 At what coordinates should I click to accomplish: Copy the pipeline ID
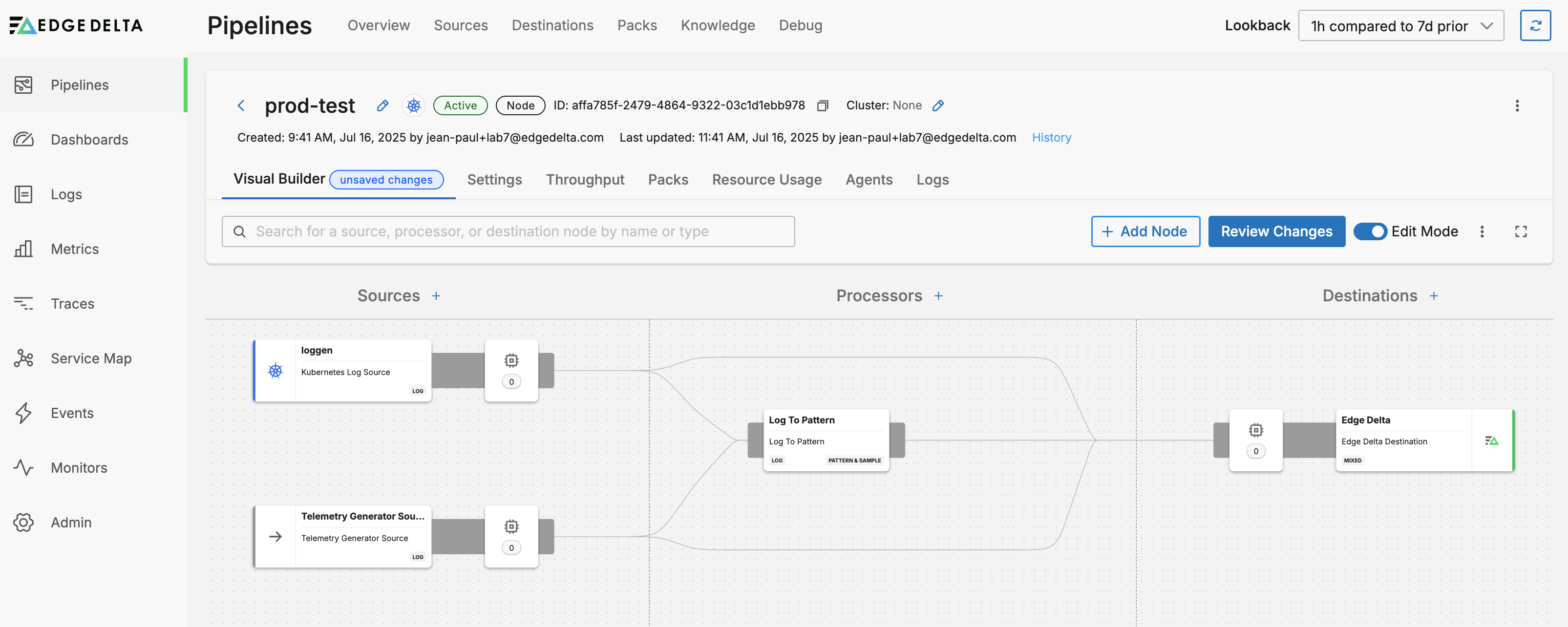[x=823, y=105]
